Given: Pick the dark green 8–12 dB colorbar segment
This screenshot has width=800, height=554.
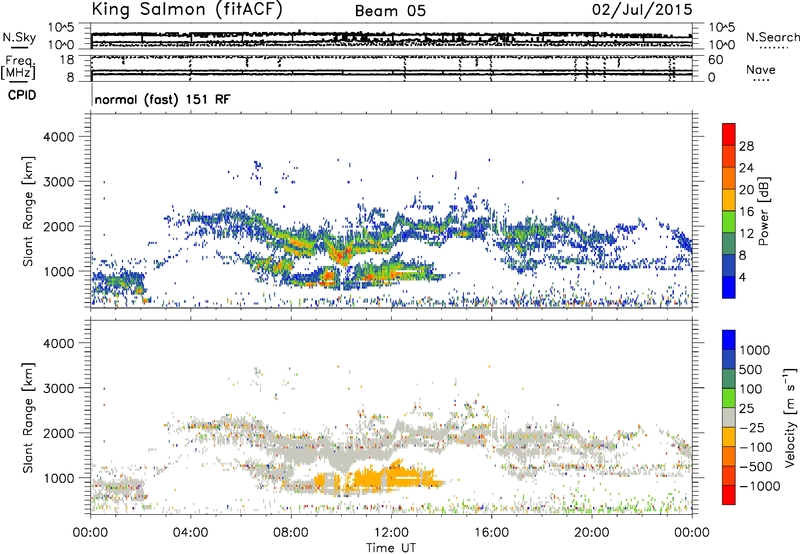Looking at the screenshot, I should click(729, 244).
